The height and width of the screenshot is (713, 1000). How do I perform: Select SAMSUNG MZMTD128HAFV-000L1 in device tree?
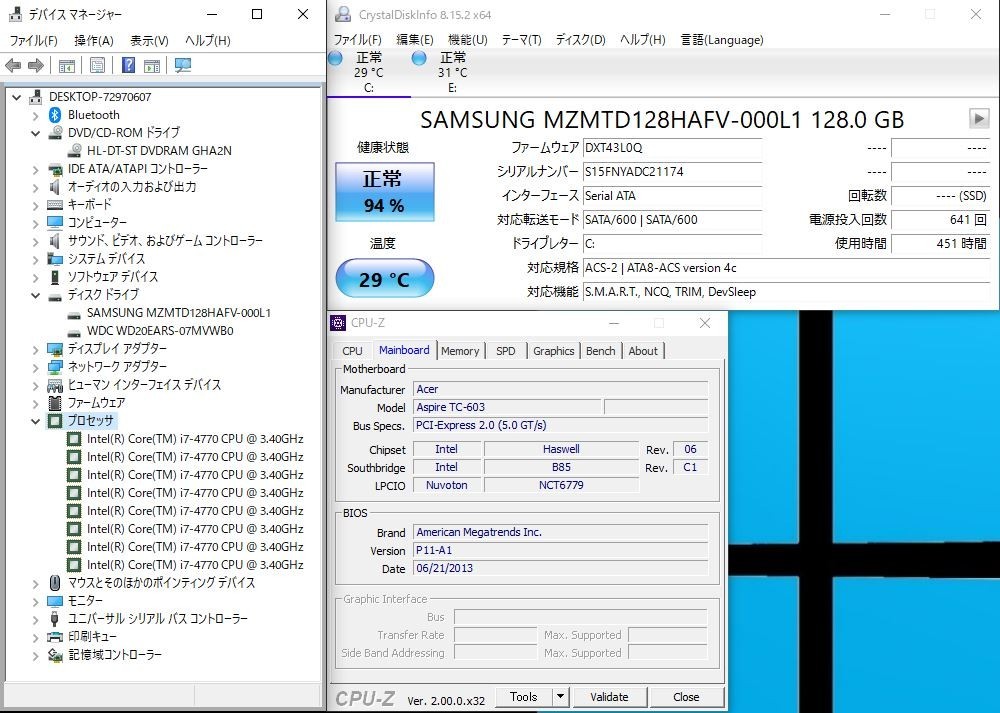pyautogui.click(x=179, y=313)
